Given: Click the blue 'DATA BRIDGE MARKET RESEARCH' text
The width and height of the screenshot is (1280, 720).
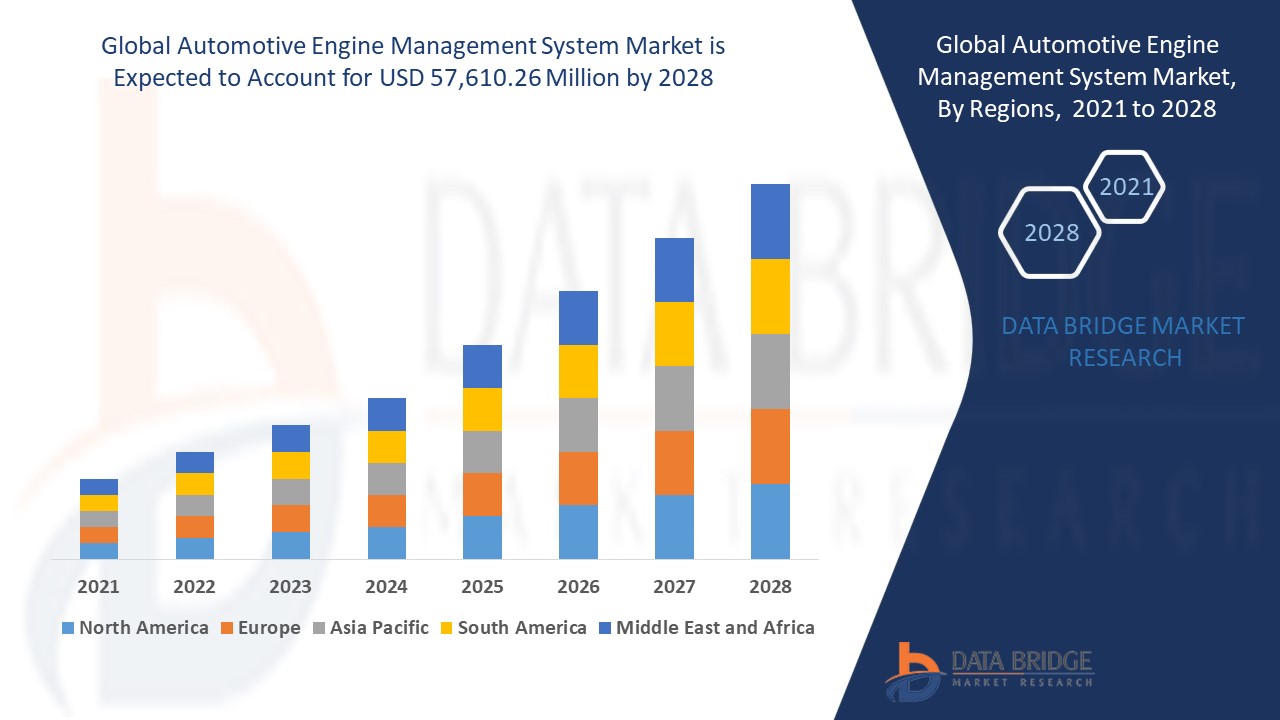Looking at the screenshot, I should (x=1123, y=341).
